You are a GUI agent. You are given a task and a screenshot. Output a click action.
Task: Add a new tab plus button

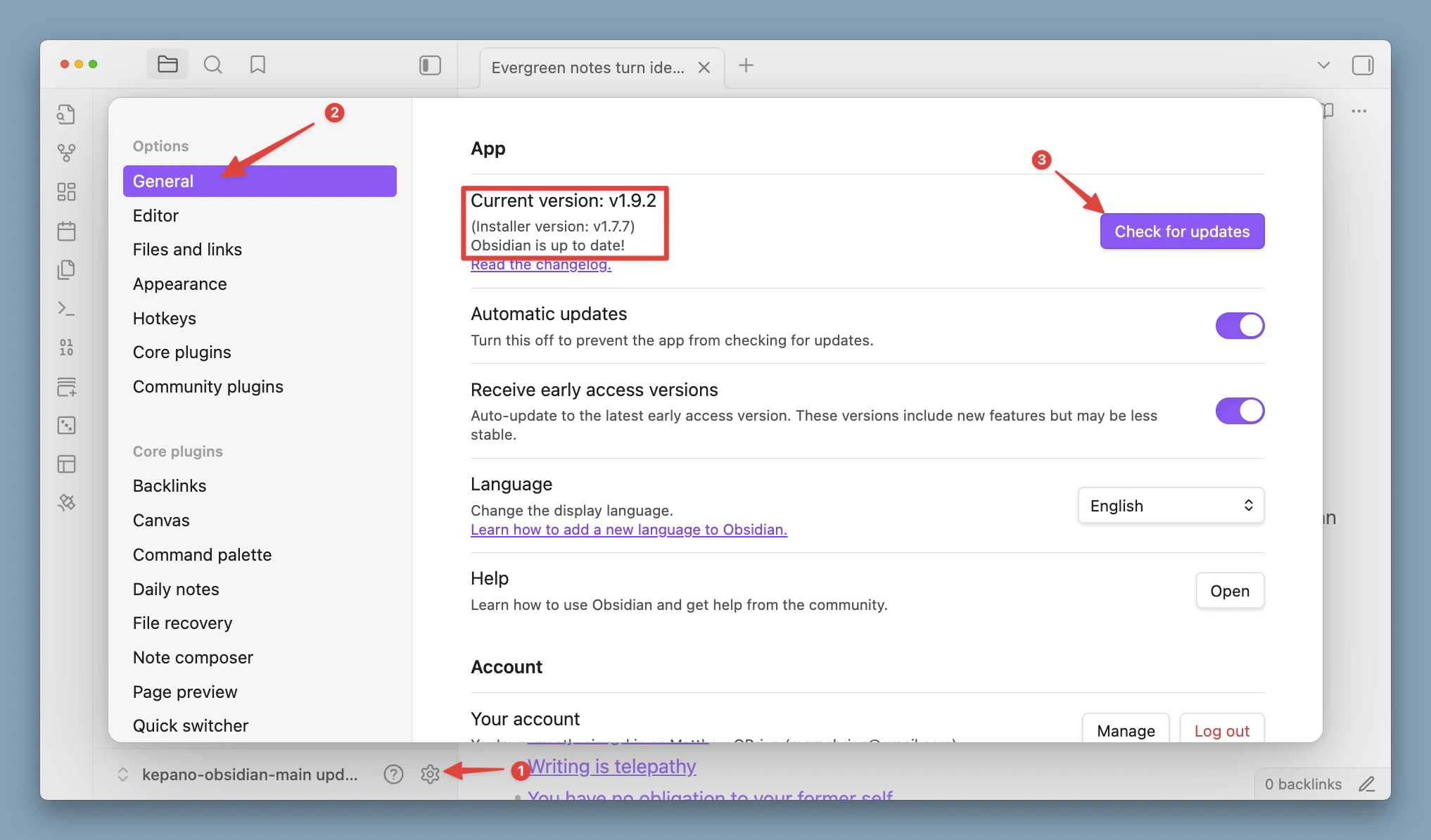pos(746,65)
